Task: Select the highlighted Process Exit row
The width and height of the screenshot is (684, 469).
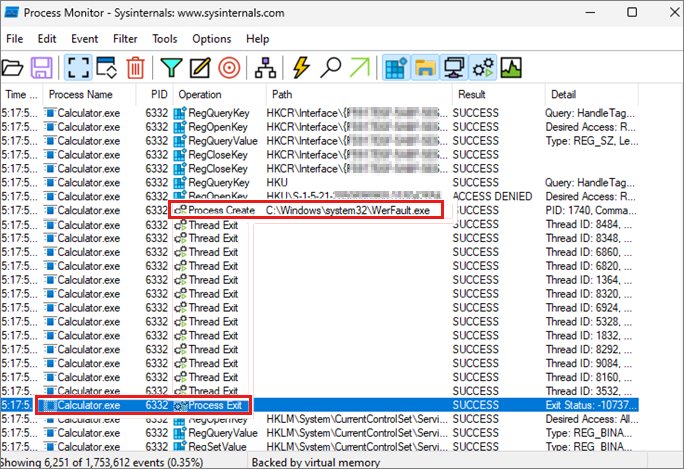Action: click(319, 405)
